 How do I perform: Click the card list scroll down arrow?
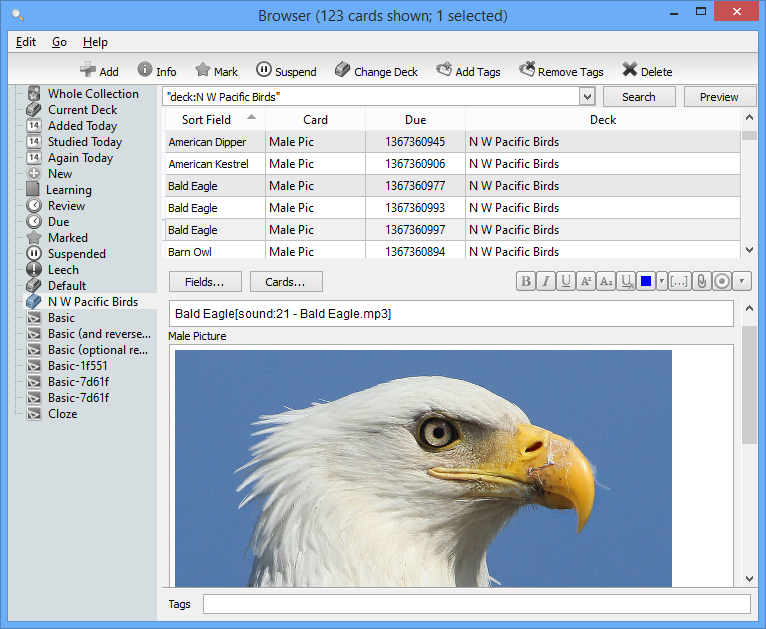tap(749, 250)
